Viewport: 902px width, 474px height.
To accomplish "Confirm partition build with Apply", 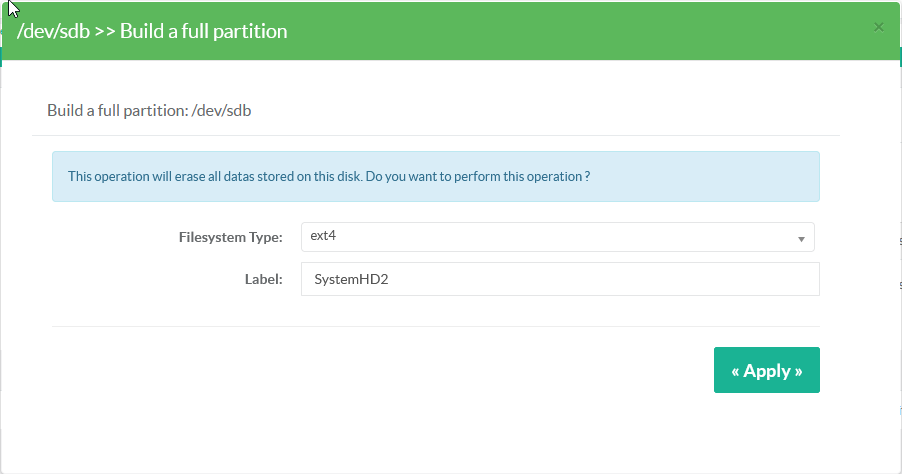I will point(766,370).
